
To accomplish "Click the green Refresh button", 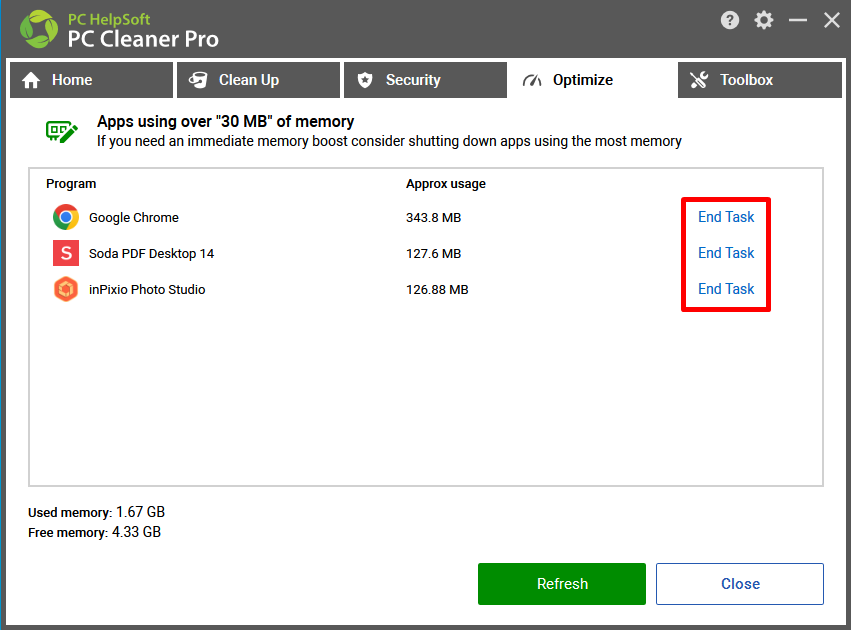I will 562,584.
